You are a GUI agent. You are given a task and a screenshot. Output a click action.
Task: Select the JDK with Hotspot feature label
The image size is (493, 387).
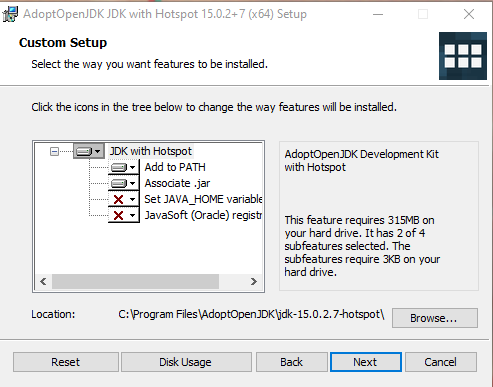[151, 151]
